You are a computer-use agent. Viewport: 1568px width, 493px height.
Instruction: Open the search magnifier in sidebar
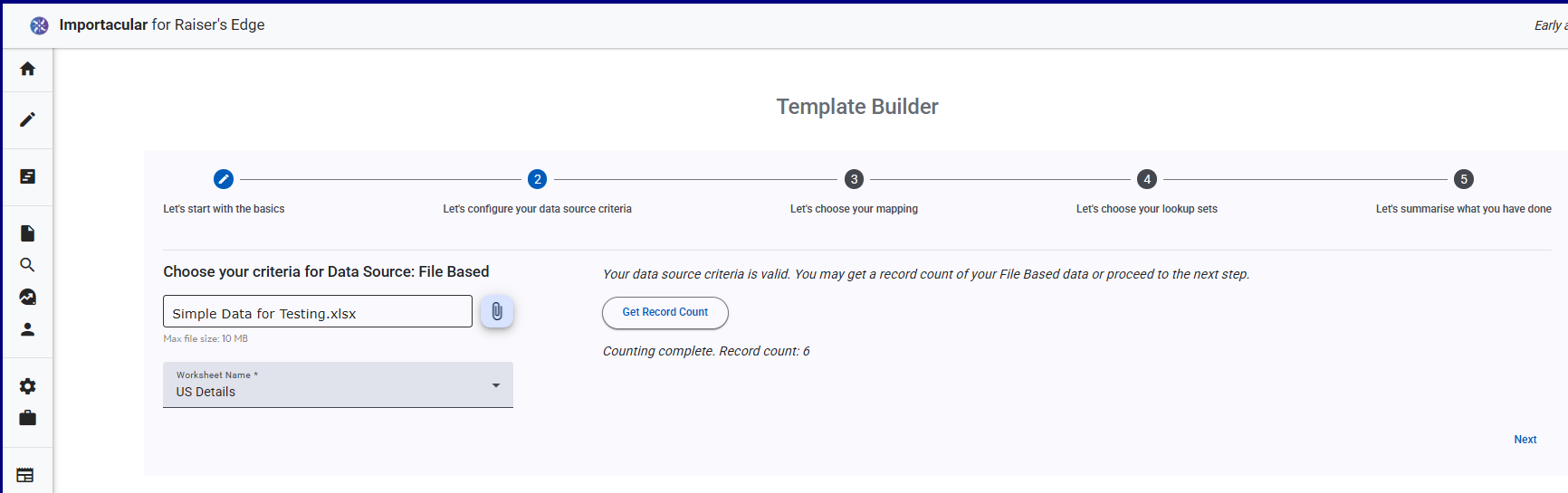click(x=28, y=265)
